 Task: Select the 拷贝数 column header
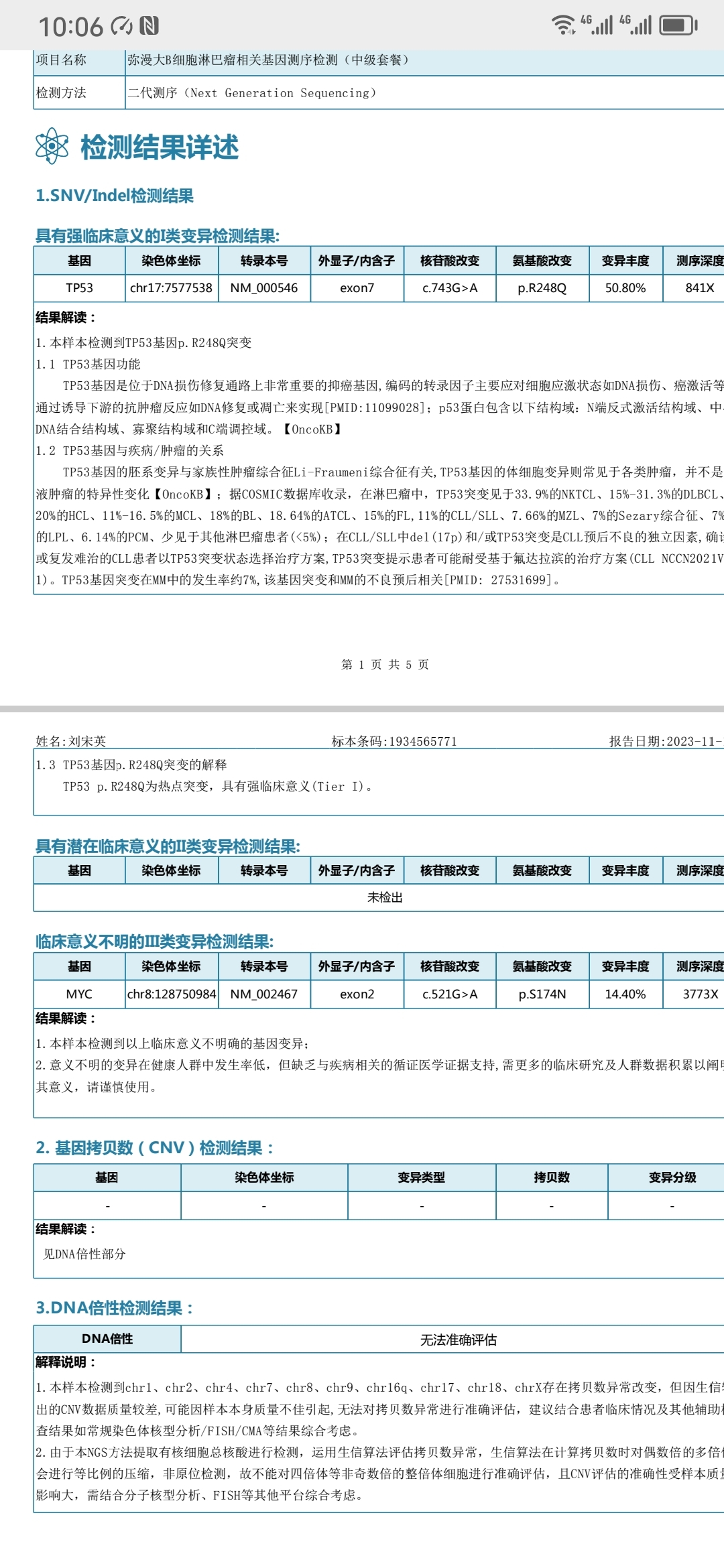click(552, 1177)
